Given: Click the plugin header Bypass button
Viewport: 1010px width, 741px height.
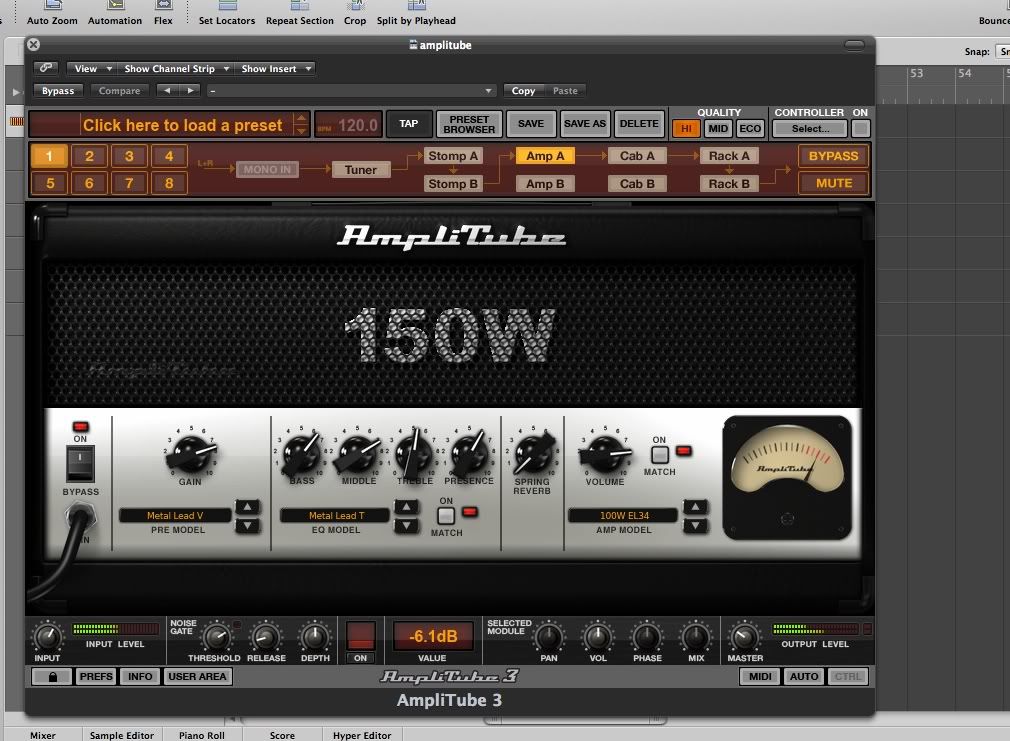Looking at the screenshot, I should point(58,91).
